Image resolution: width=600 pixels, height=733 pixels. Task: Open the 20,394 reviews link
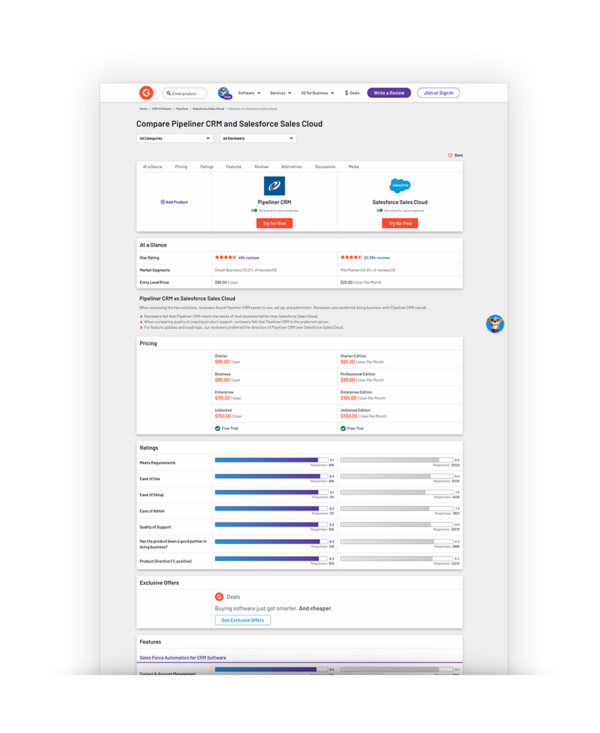pos(377,258)
